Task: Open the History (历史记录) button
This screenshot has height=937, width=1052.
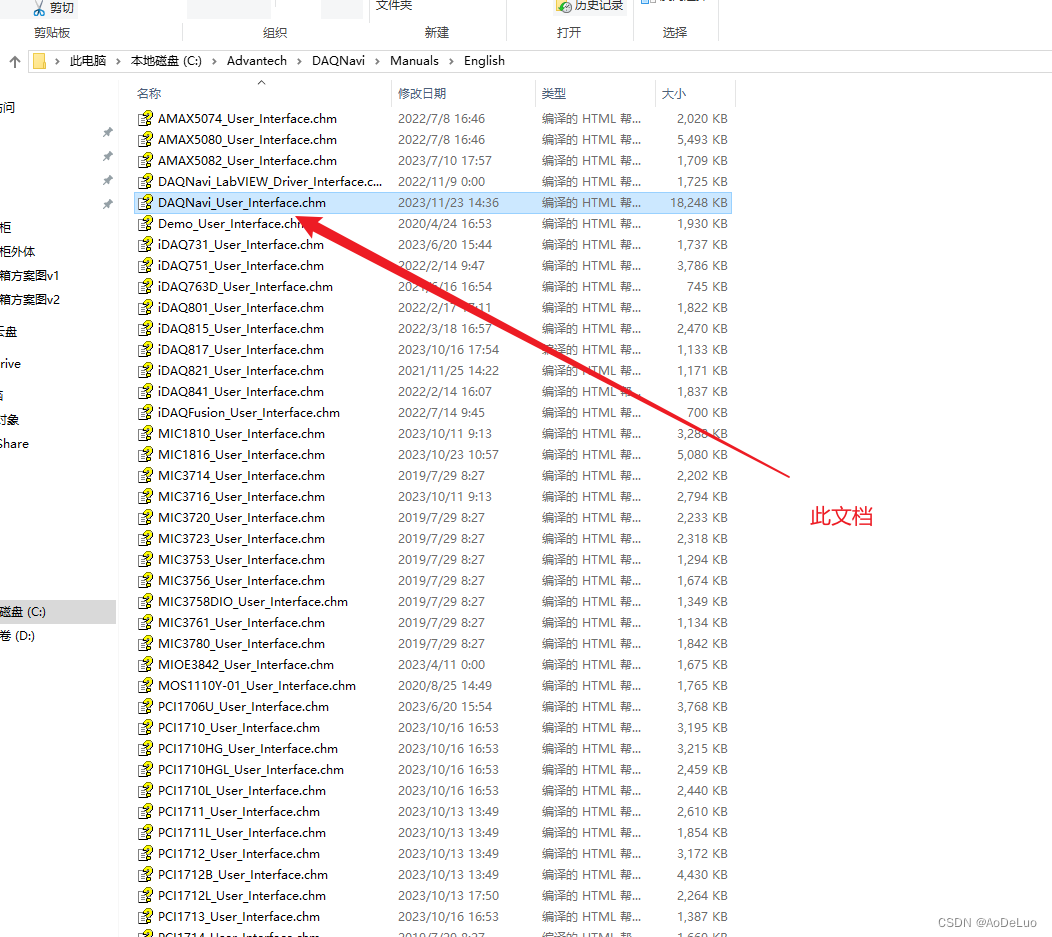Action: (x=590, y=6)
